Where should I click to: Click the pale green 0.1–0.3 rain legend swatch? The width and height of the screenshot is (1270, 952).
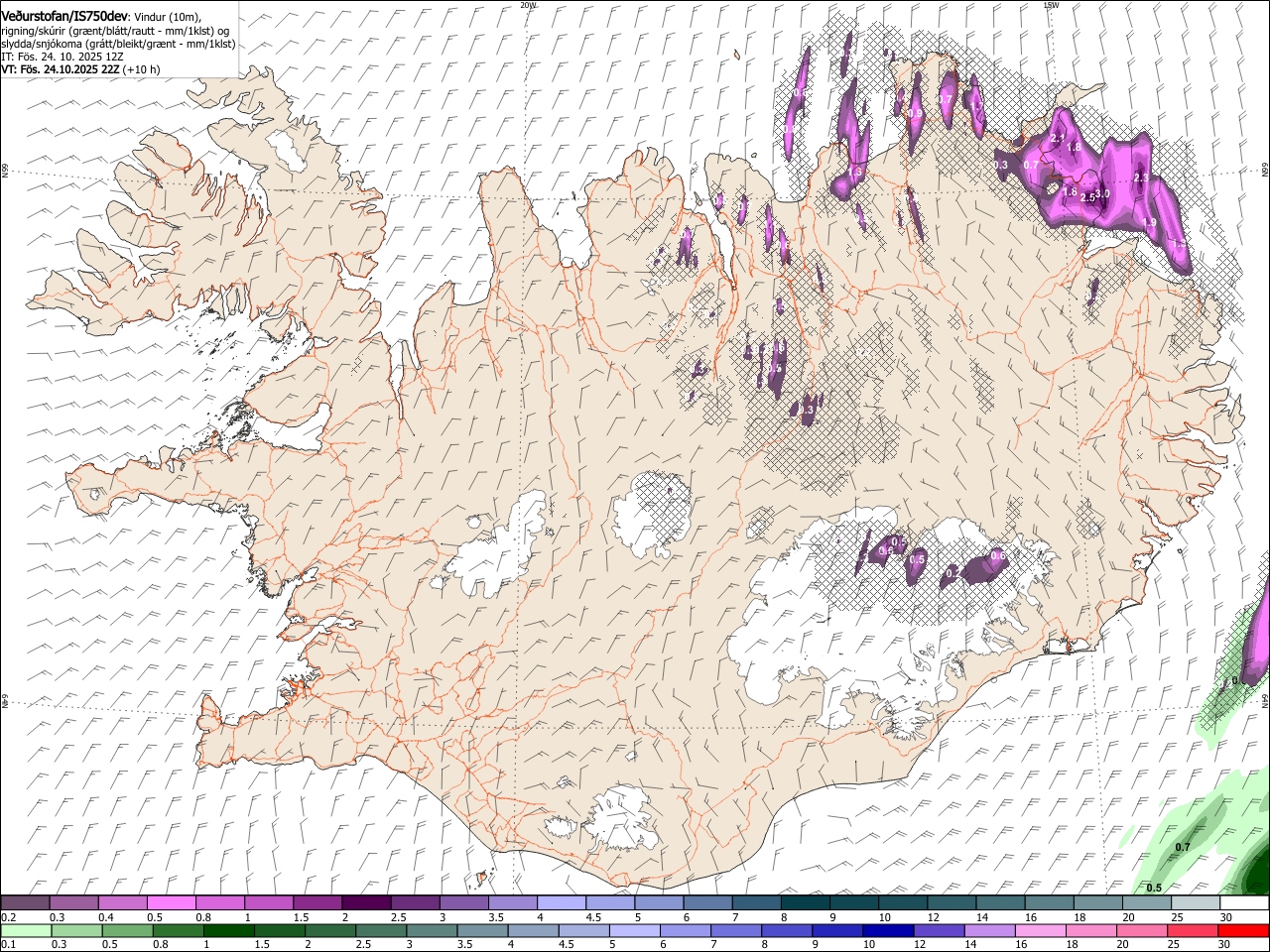point(26,930)
